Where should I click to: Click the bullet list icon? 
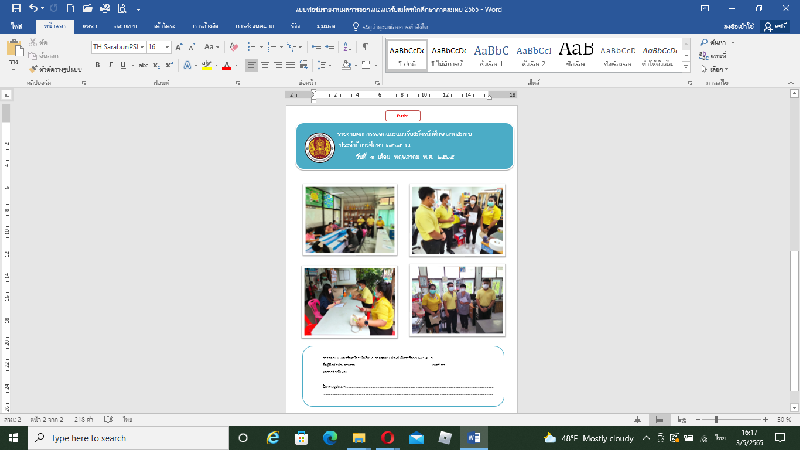pyautogui.click(x=251, y=47)
